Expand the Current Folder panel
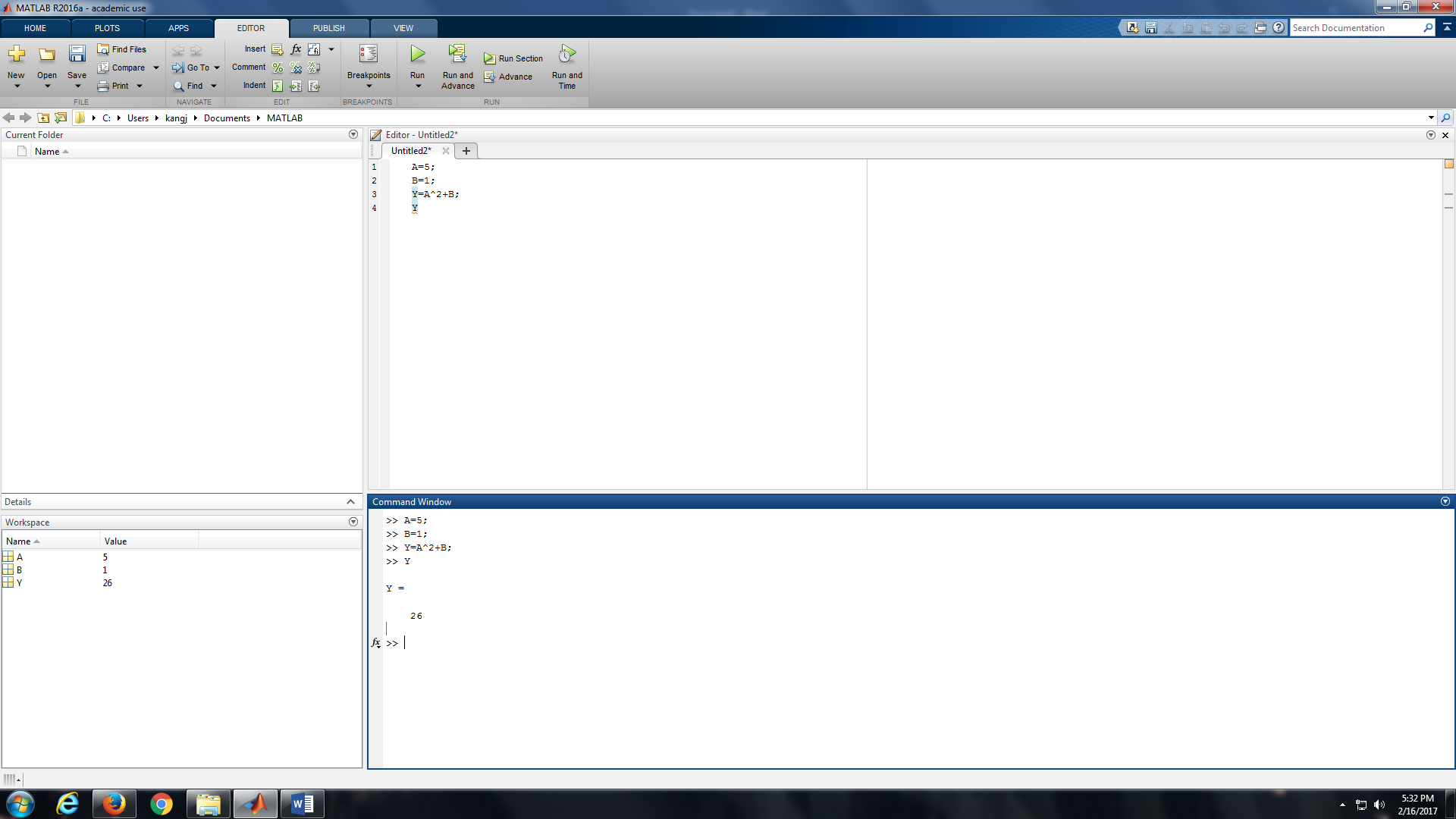The width and height of the screenshot is (1456, 819). tap(353, 134)
